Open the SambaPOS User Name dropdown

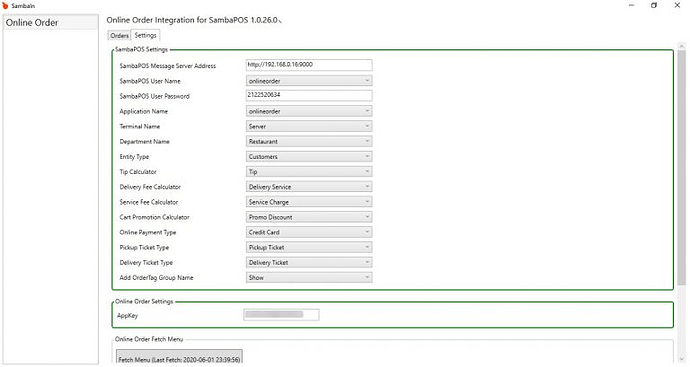(x=309, y=81)
